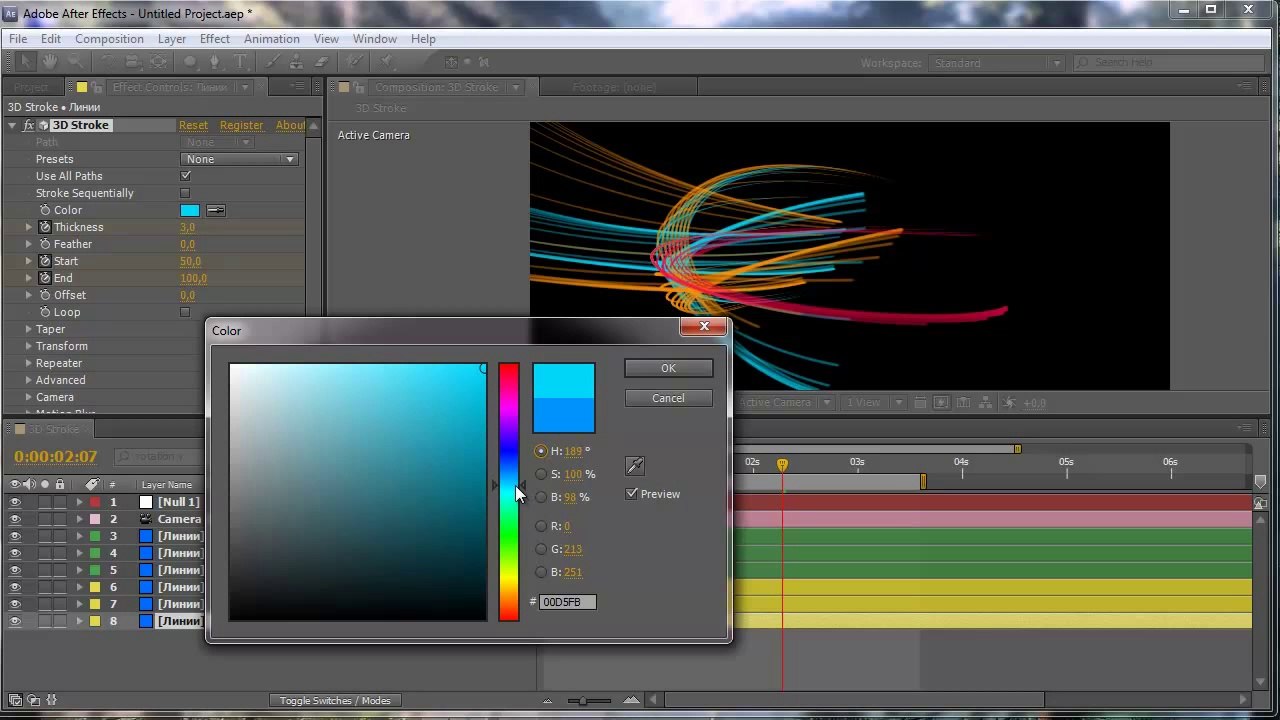Enable the Stroke Sequentially checkbox
Image resolution: width=1280 pixels, height=720 pixels.
(x=185, y=193)
